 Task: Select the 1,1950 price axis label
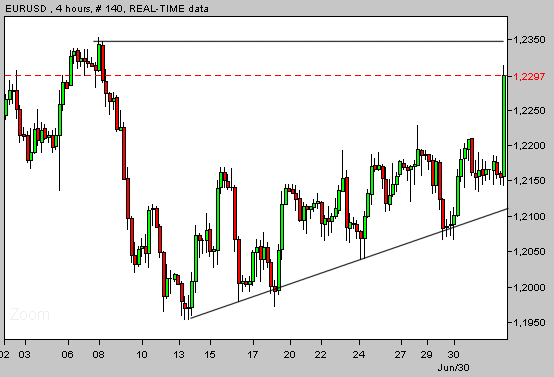(x=529, y=323)
